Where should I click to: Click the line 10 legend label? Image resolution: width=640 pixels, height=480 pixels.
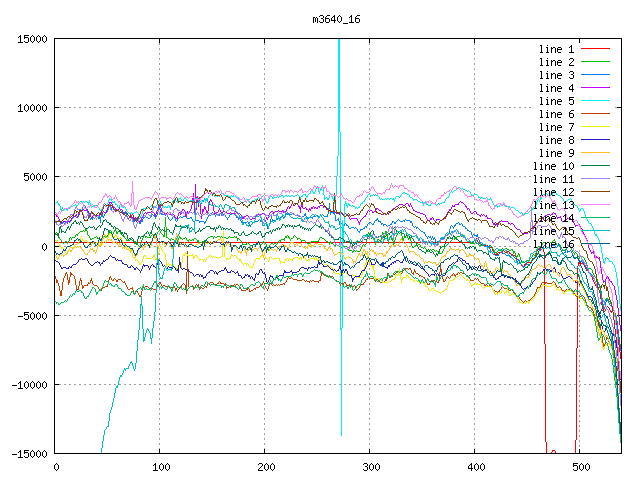553,166
